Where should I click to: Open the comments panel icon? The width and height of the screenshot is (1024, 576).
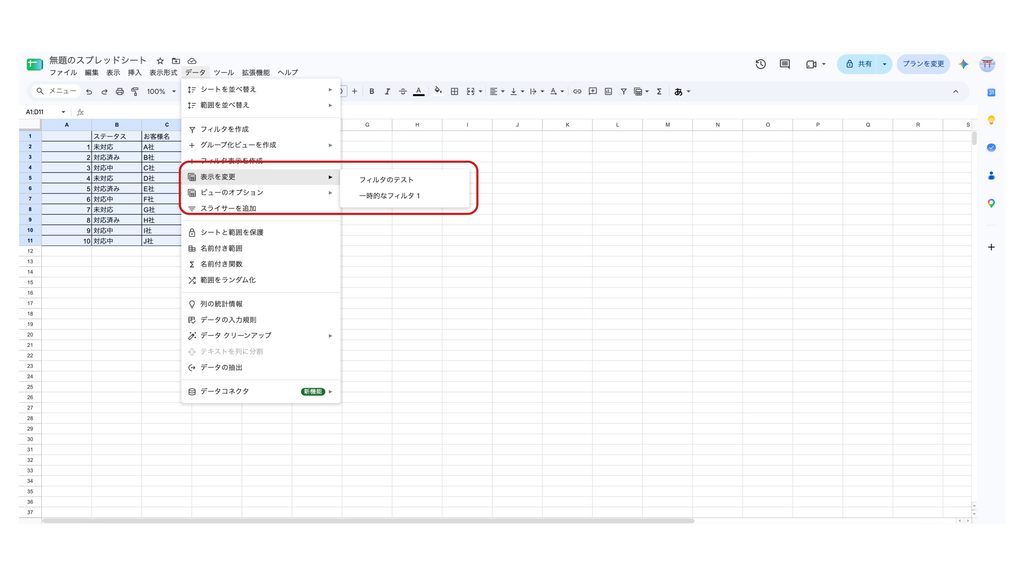[785, 64]
